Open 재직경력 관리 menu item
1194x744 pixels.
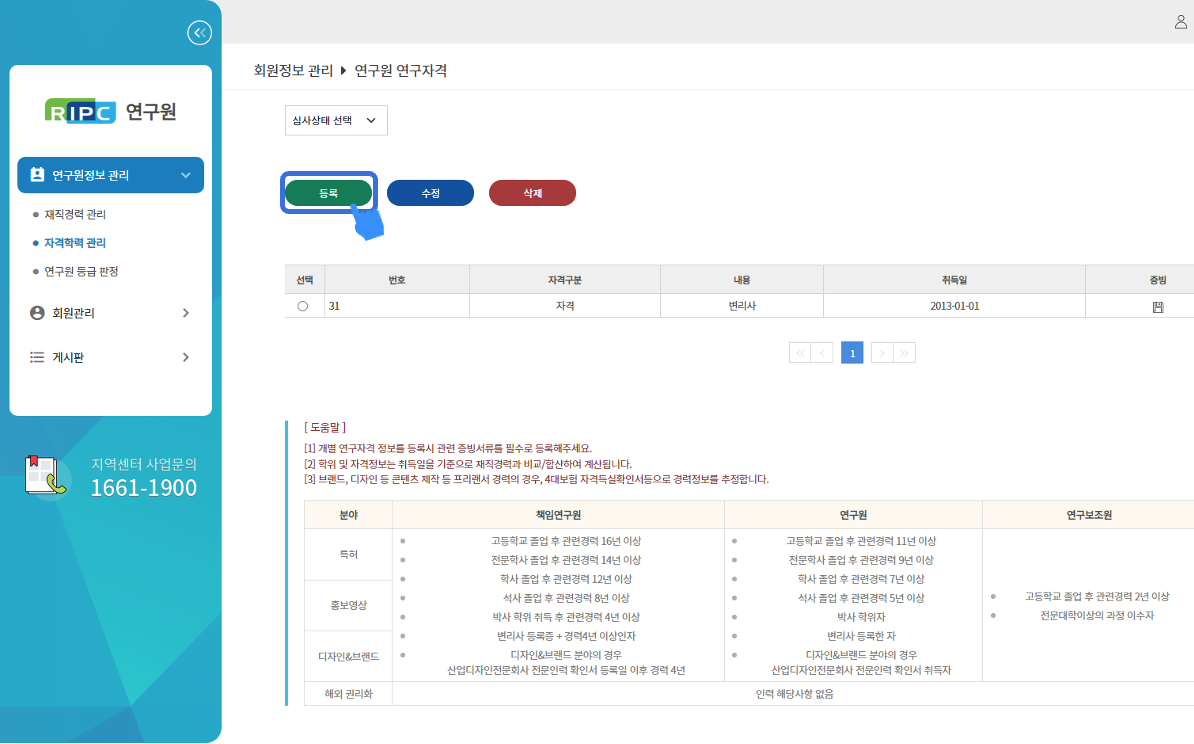tap(75, 214)
